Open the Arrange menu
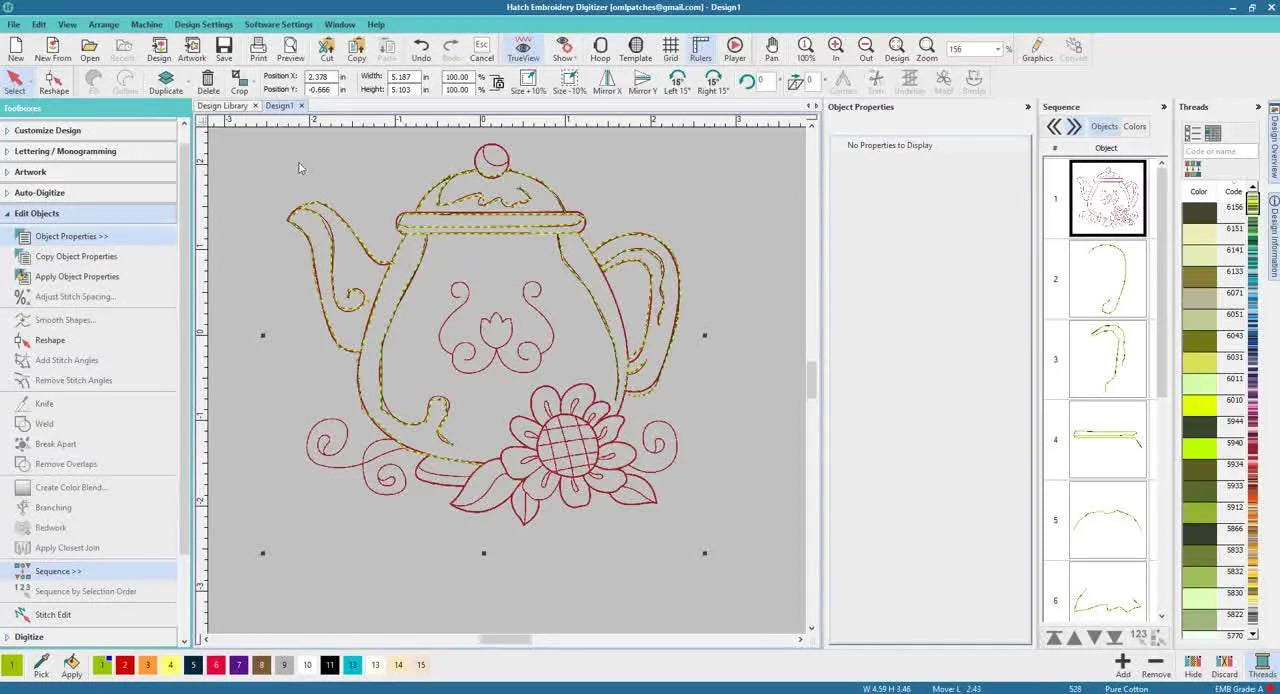The height and width of the screenshot is (694, 1280). pos(103,24)
